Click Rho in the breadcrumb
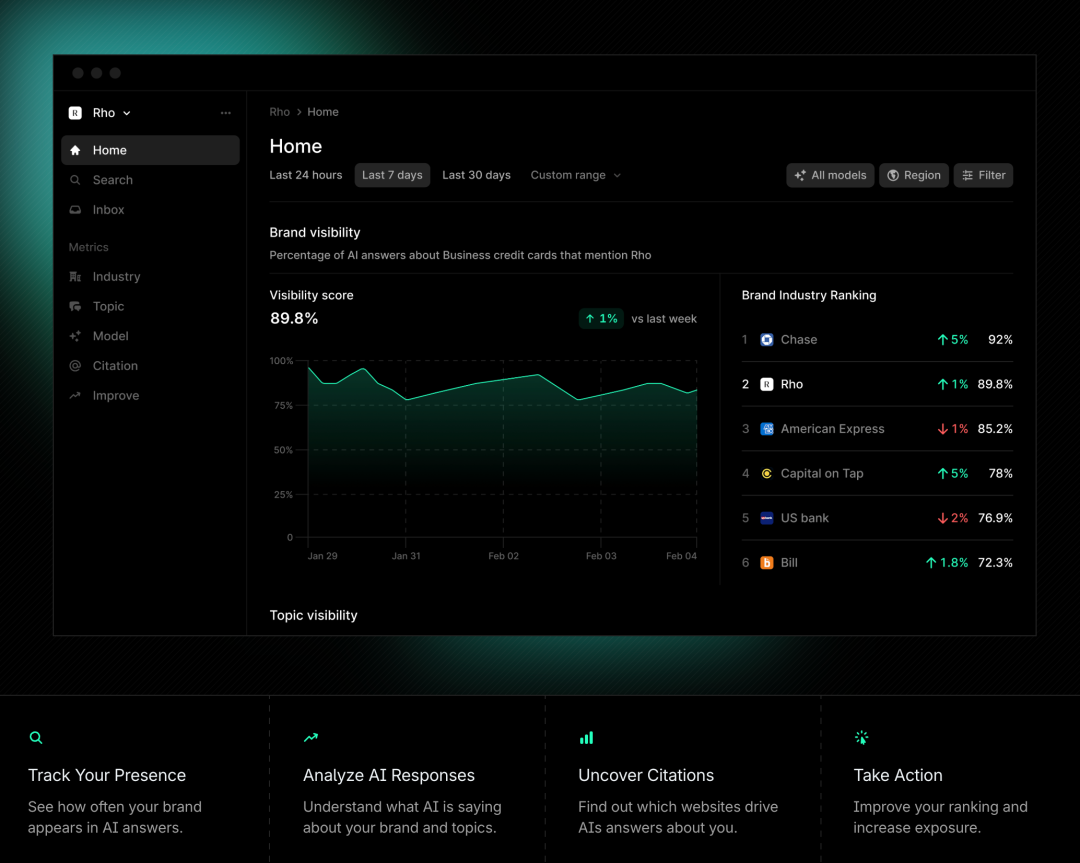The image size is (1080, 863). (x=280, y=112)
